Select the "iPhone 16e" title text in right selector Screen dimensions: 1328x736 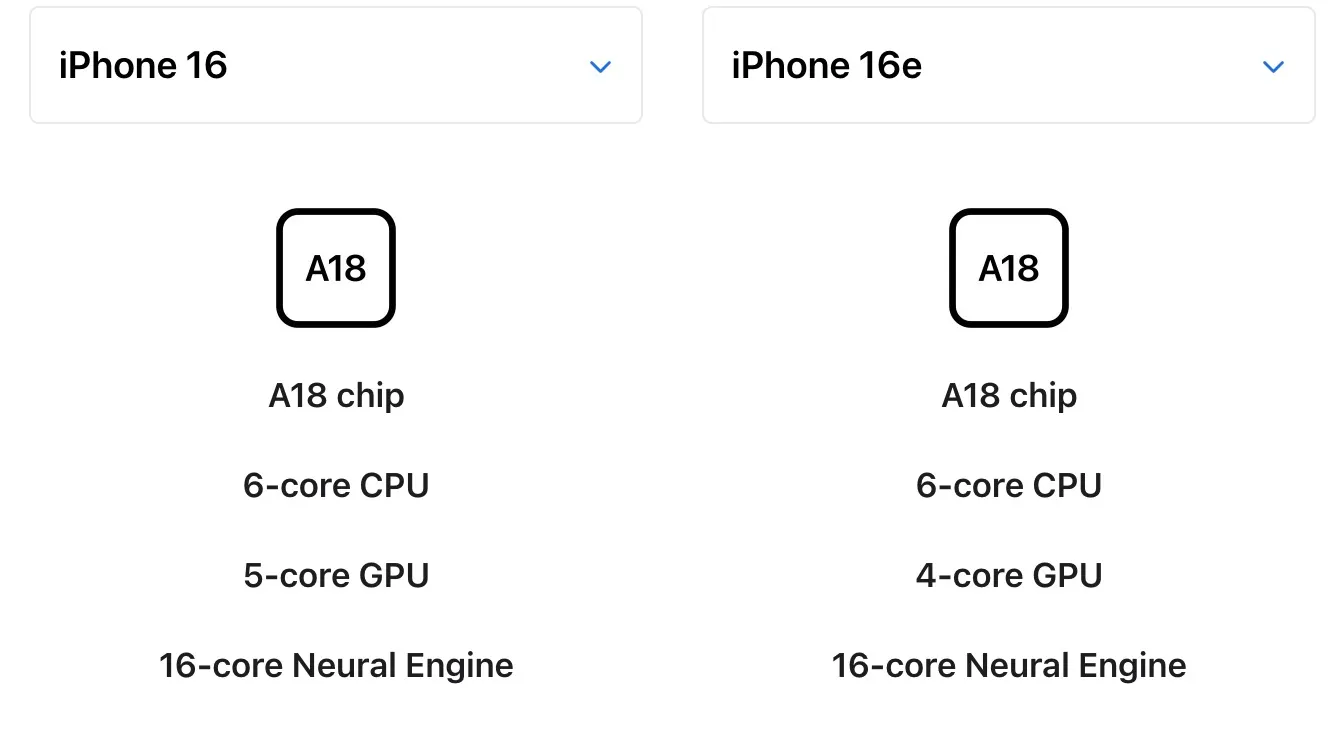(x=827, y=66)
